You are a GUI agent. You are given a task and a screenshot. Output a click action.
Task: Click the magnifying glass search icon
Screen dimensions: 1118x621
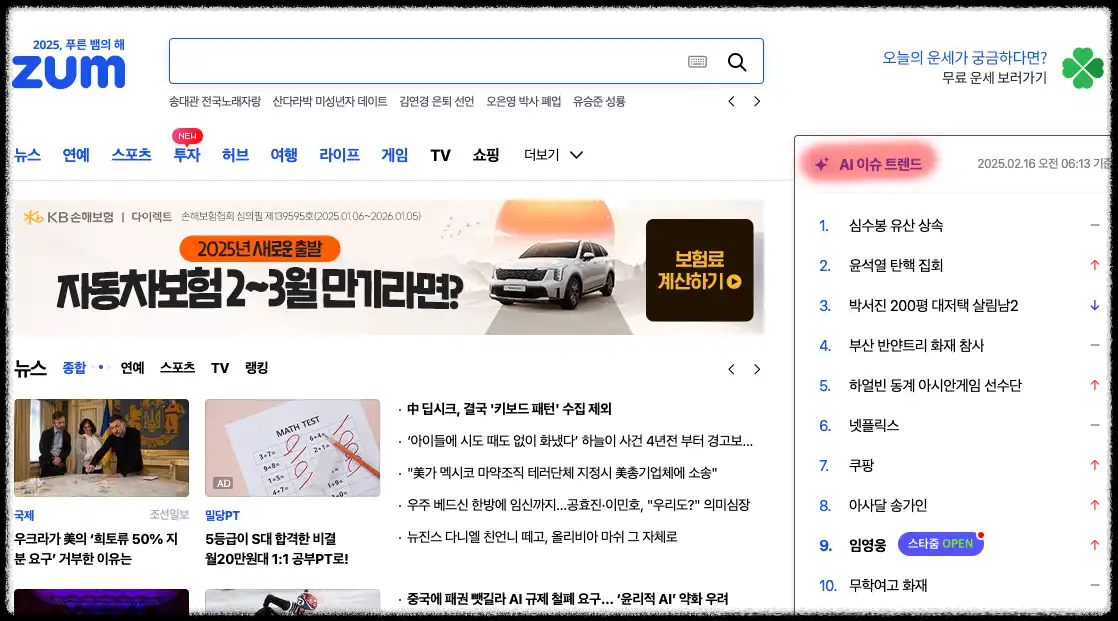point(738,61)
